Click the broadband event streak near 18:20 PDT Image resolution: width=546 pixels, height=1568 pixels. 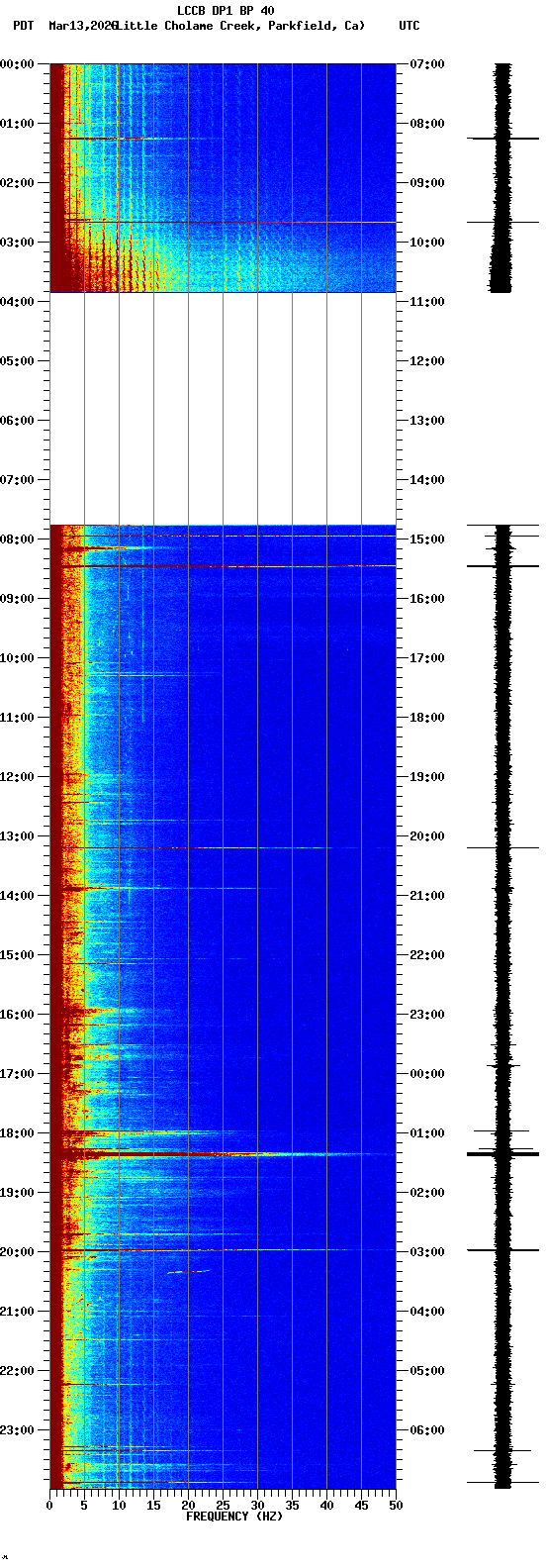point(223,1154)
